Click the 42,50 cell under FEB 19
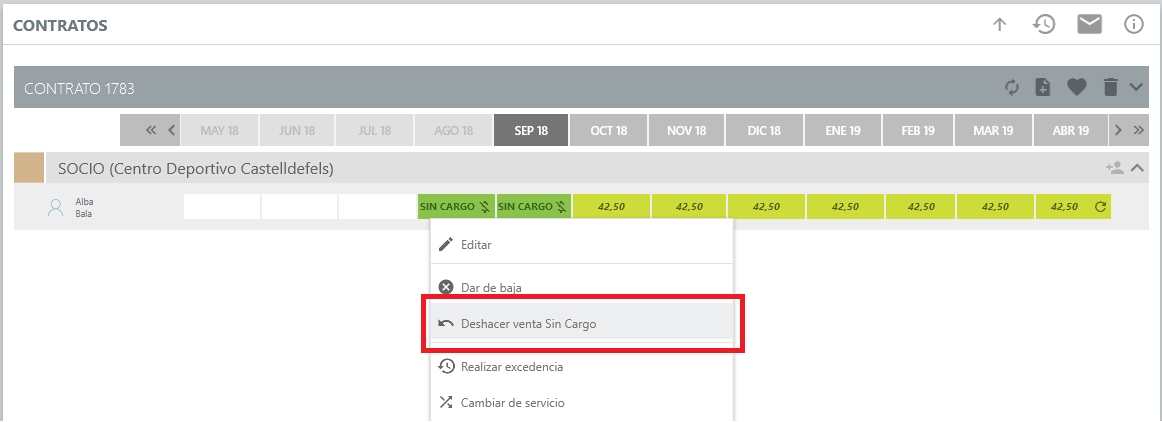 (x=920, y=207)
